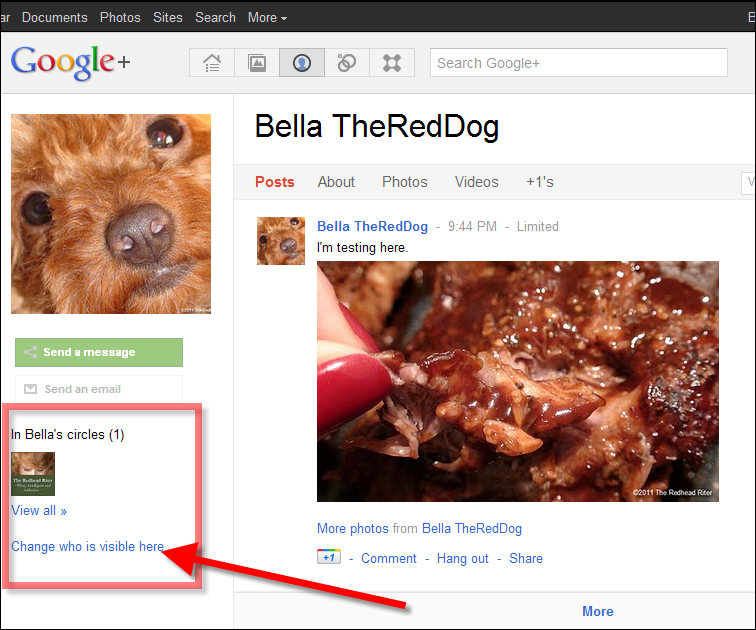The height and width of the screenshot is (630, 756).
Task: Expand the More menu in top bar
Action: click(x=267, y=17)
